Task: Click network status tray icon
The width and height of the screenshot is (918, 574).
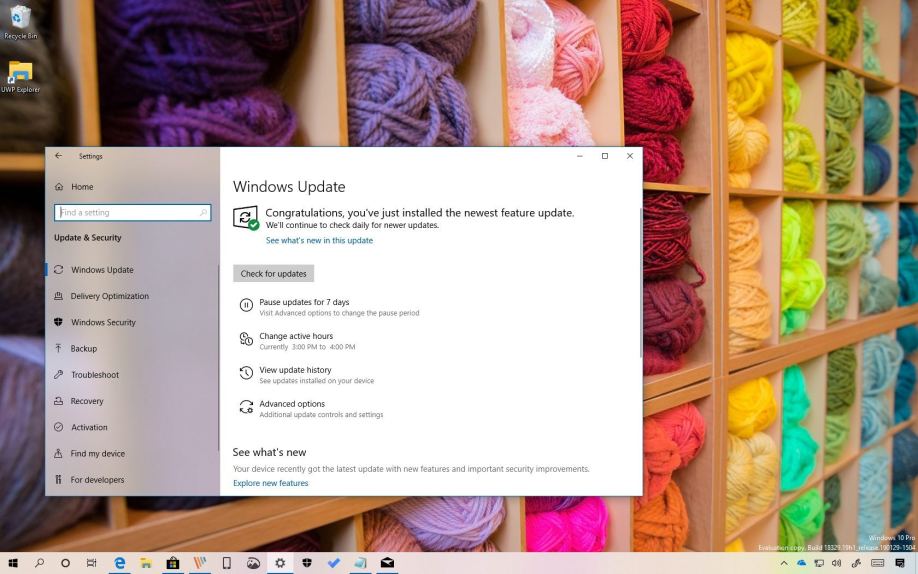Action: pos(820,563)
